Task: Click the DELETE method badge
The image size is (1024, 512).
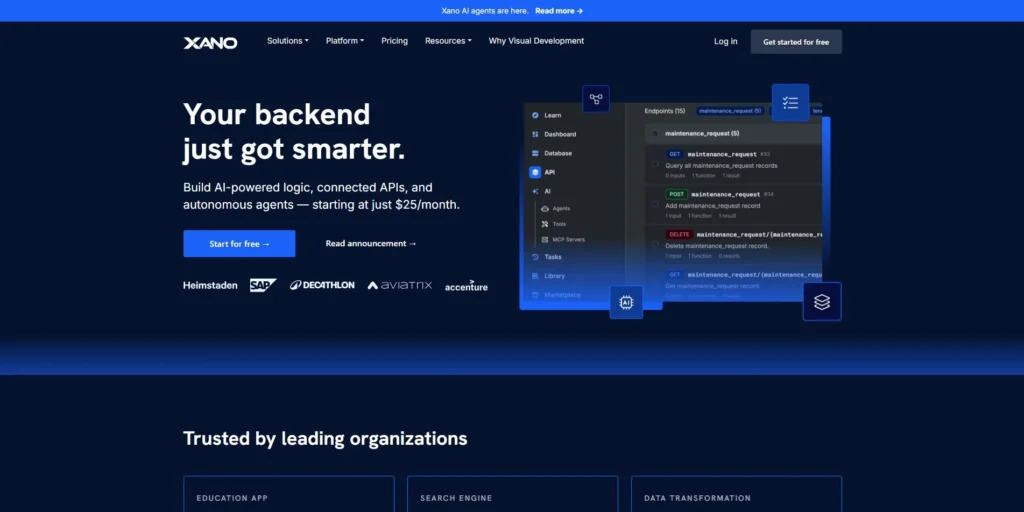Action: (679, 234)
